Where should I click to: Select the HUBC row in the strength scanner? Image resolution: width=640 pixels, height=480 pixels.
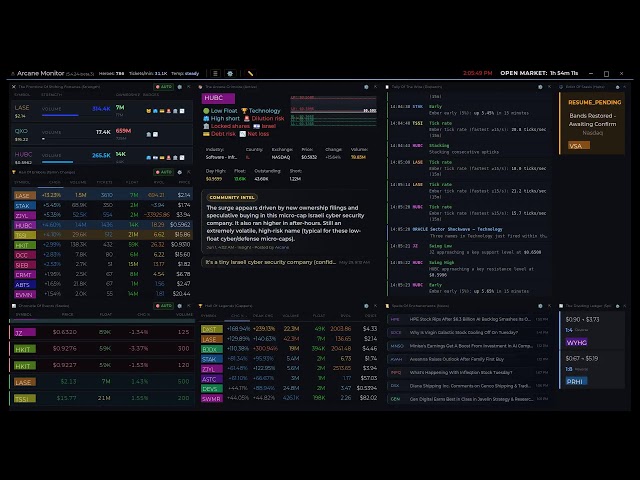[102, 156]
